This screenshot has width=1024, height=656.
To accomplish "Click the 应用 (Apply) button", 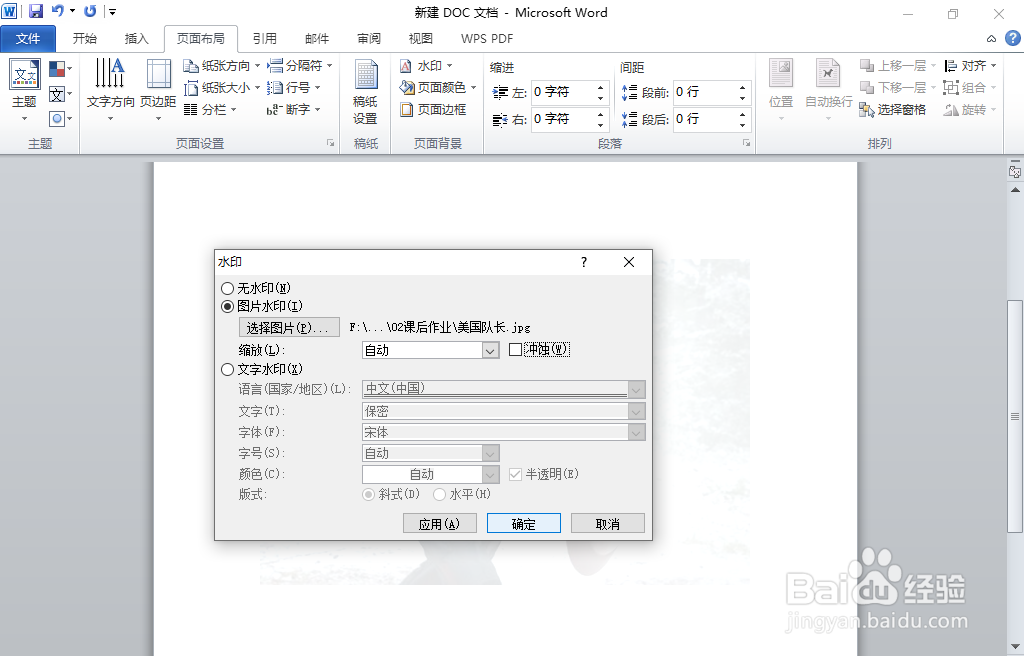I will coord(439,522).
